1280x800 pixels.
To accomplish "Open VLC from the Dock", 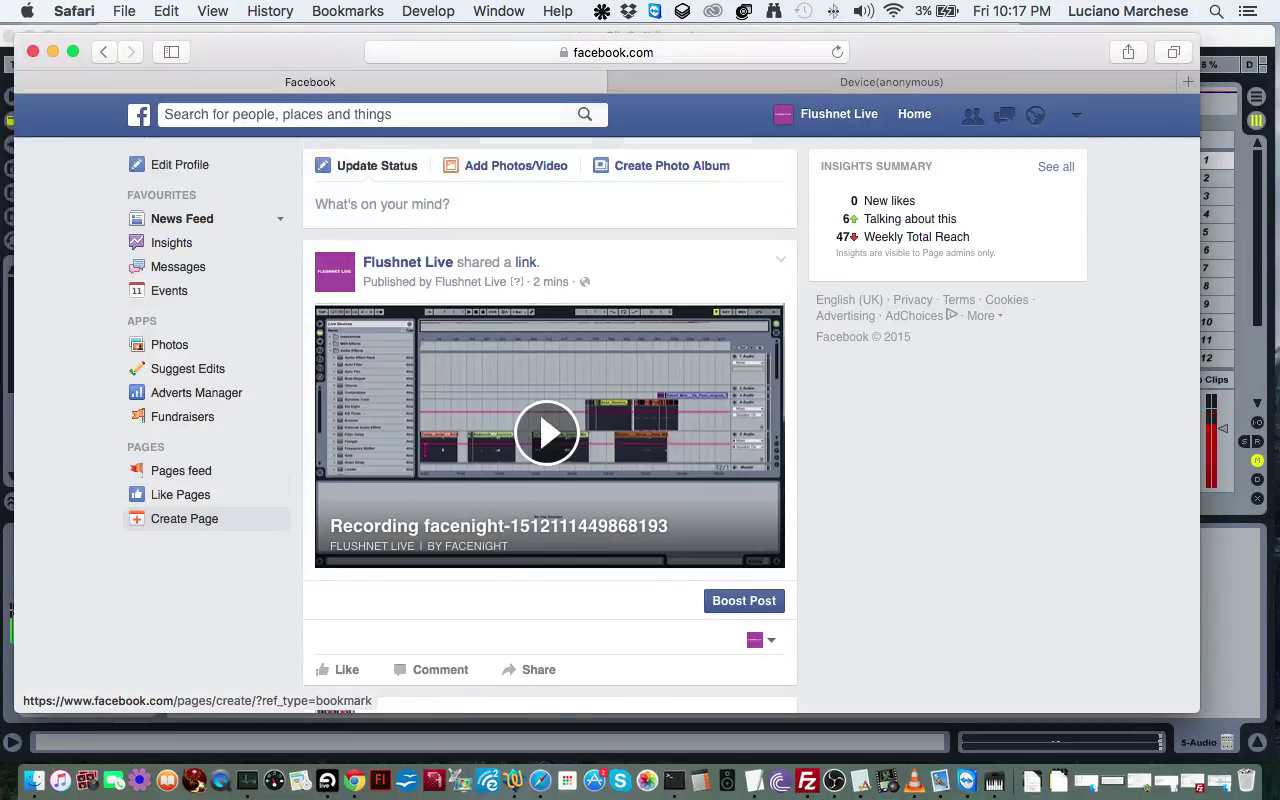I will (x=914, y=781).
